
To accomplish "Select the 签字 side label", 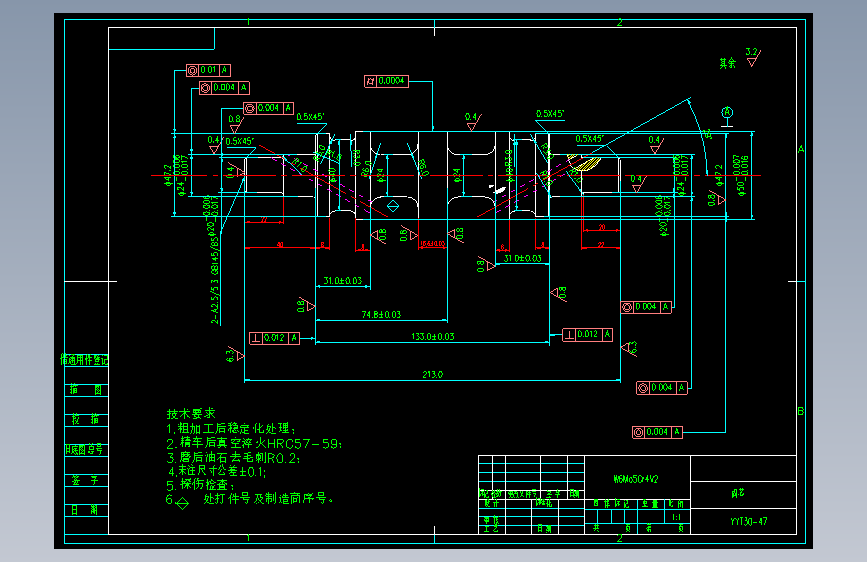I will [85, 480].
